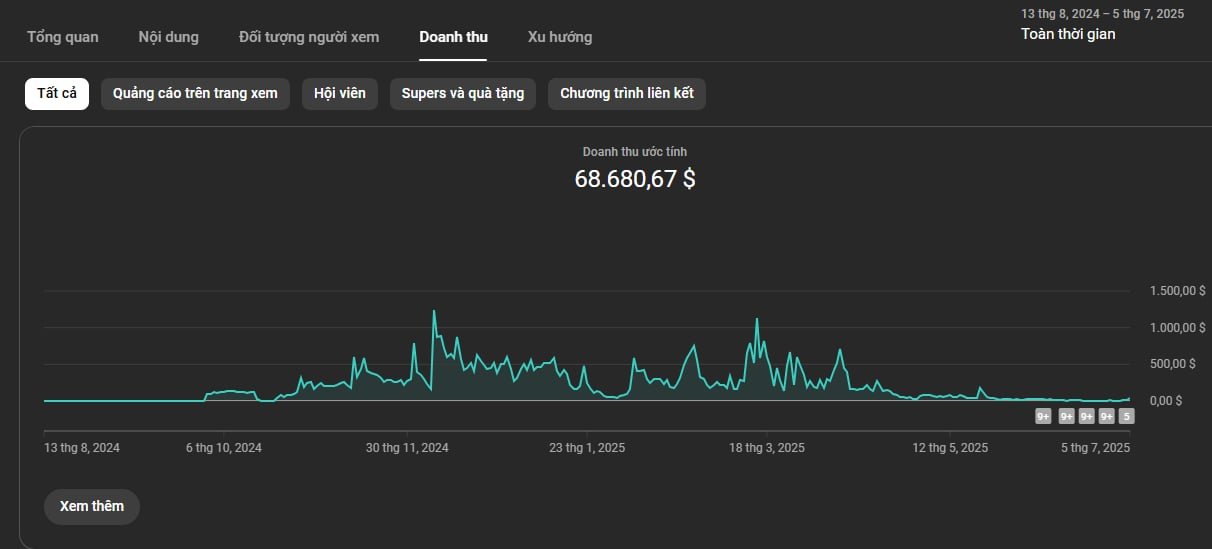Select the Tất cả filter chip
The image size is (1212, 549).
[x=57, y=93]
